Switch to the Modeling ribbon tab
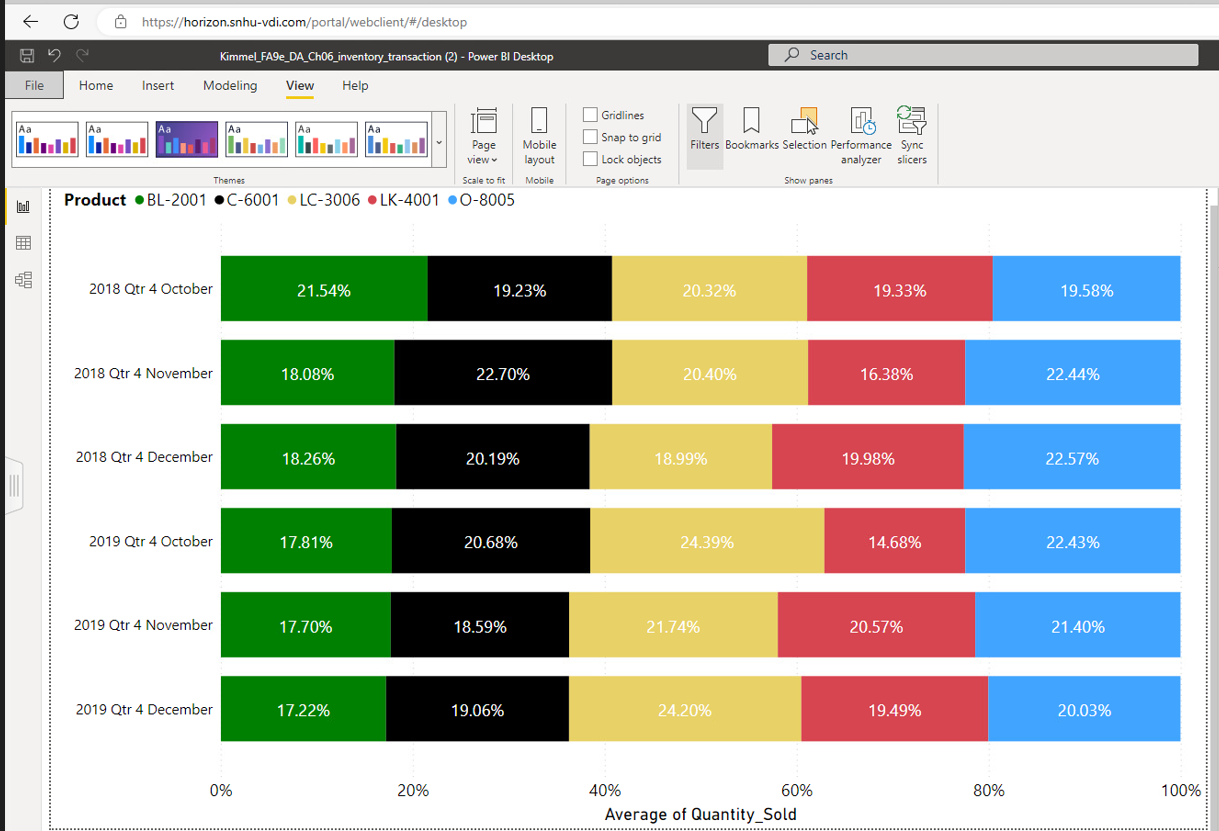This screenshot has width=1219, height=831. 230,86
